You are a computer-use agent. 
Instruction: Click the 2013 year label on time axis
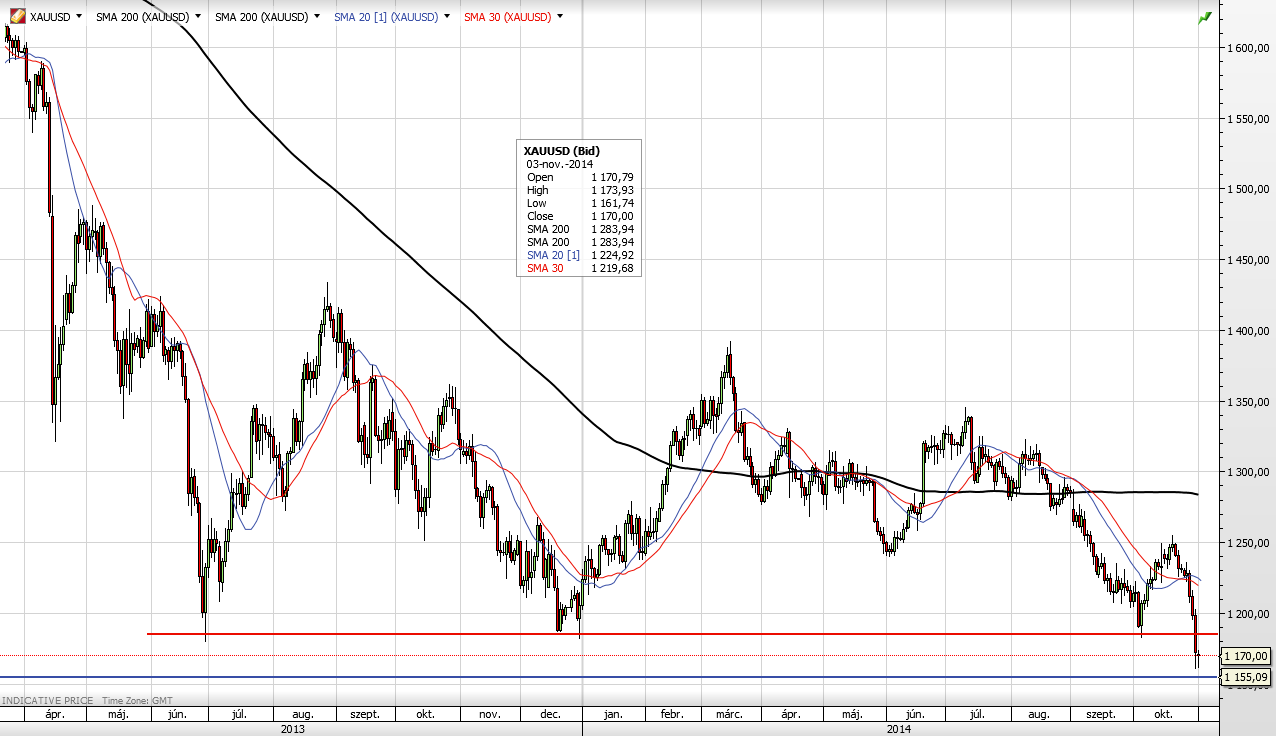tap(292, 729)
